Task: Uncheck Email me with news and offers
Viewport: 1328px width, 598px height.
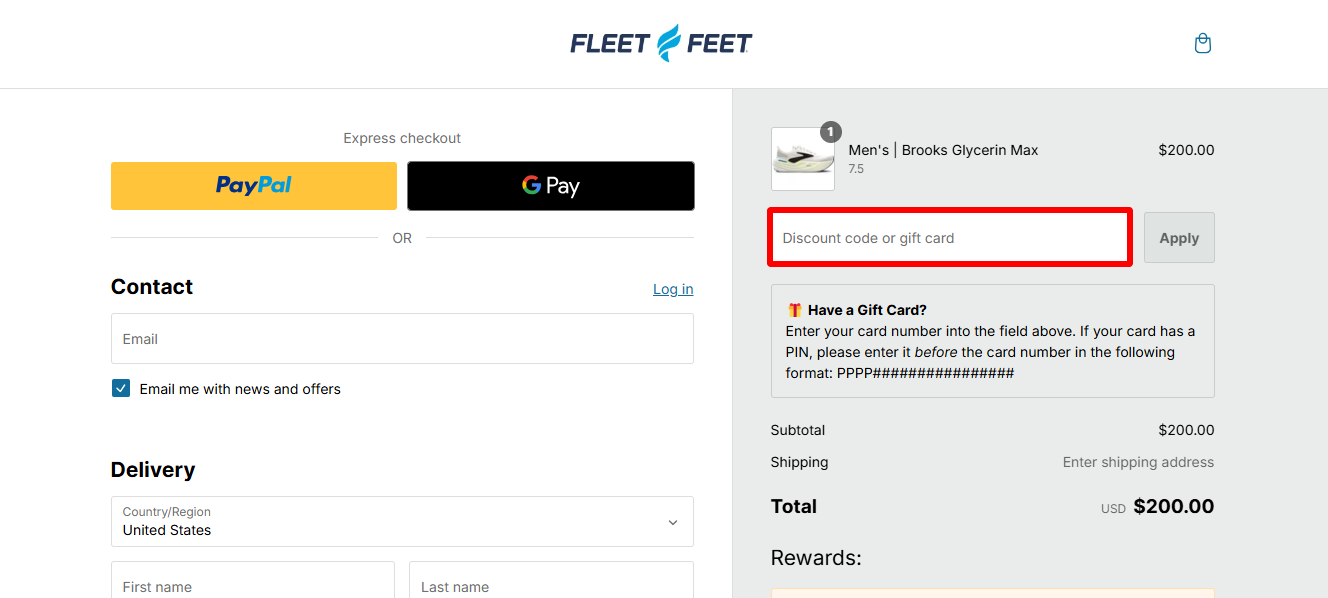Action: coord(121,389)
